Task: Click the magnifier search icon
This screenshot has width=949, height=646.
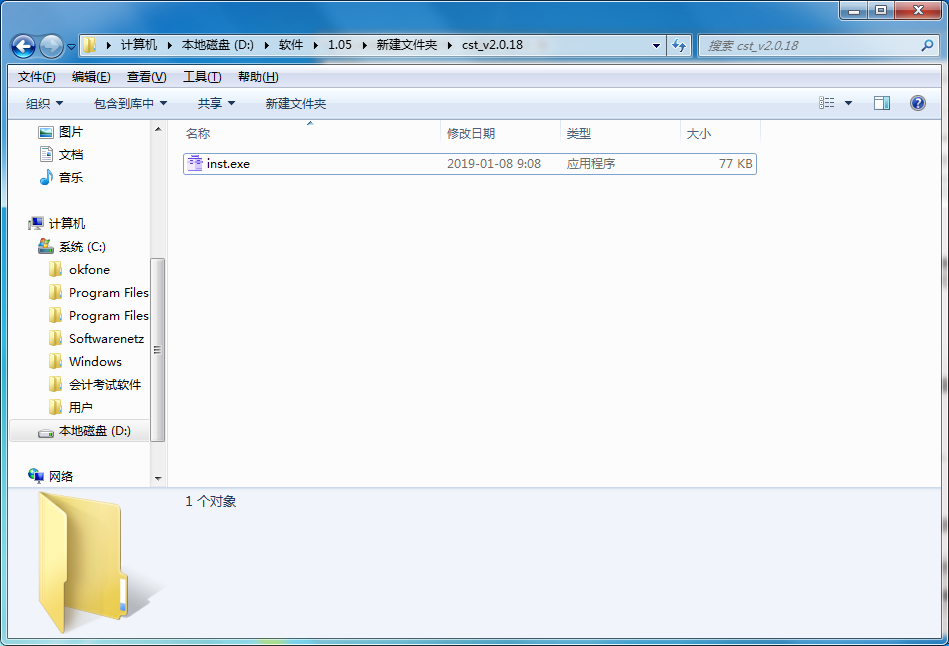Action: pyautogui.click(x=927, y=45)
